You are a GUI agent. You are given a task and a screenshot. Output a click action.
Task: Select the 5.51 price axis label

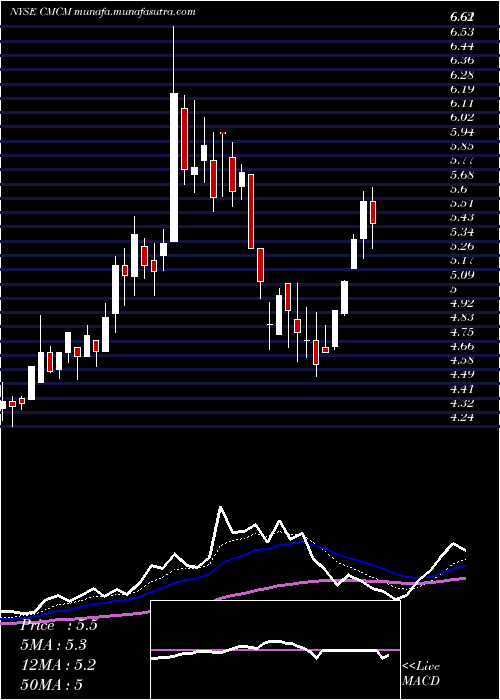pos(462,203)
